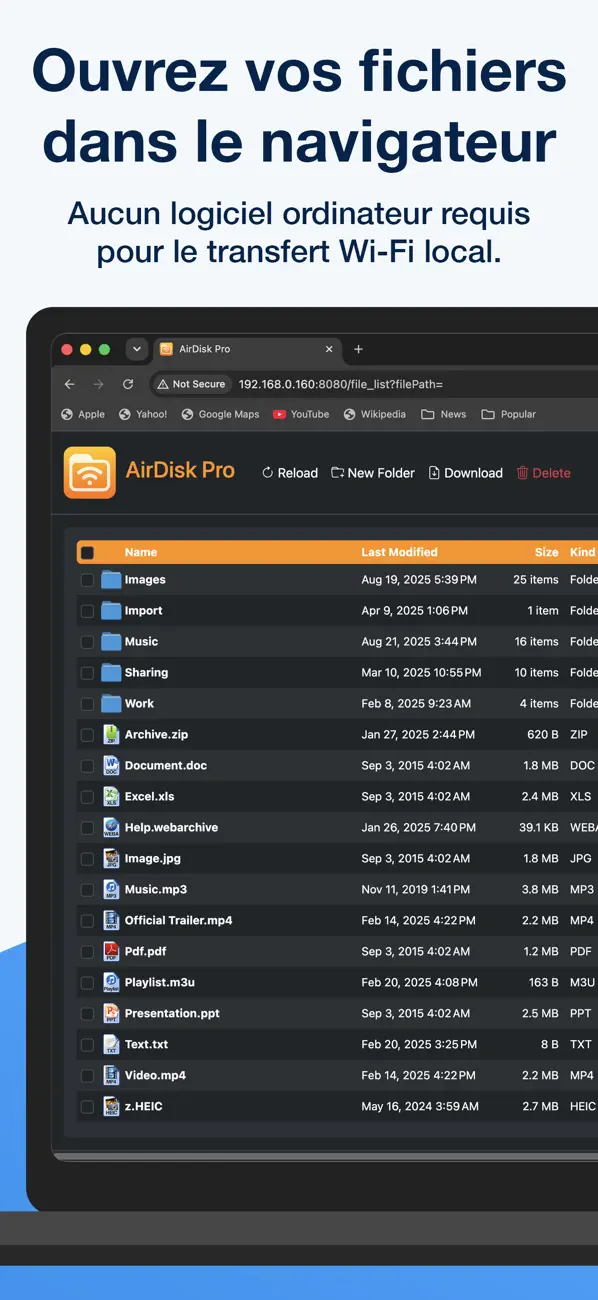Screen dimensions: 598x1300
Task: Click the Reload button in AirDisk toolbar
Action: point(290,473)
